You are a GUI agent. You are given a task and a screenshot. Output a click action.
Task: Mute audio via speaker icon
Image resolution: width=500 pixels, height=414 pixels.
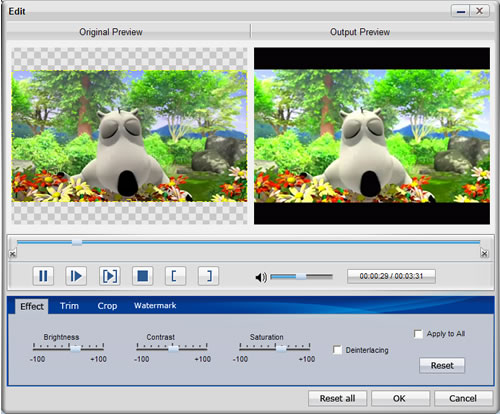click(261, 277)
